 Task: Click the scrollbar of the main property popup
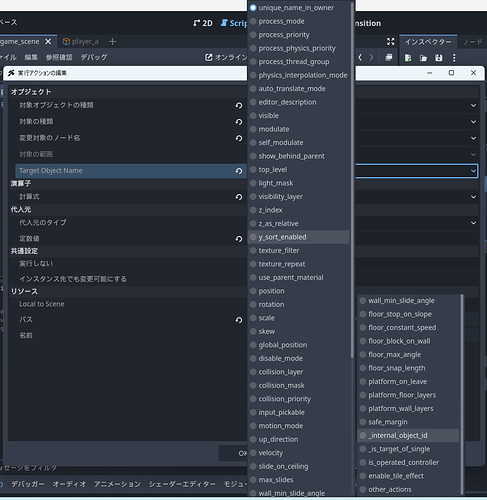click(x=352, y=180)
